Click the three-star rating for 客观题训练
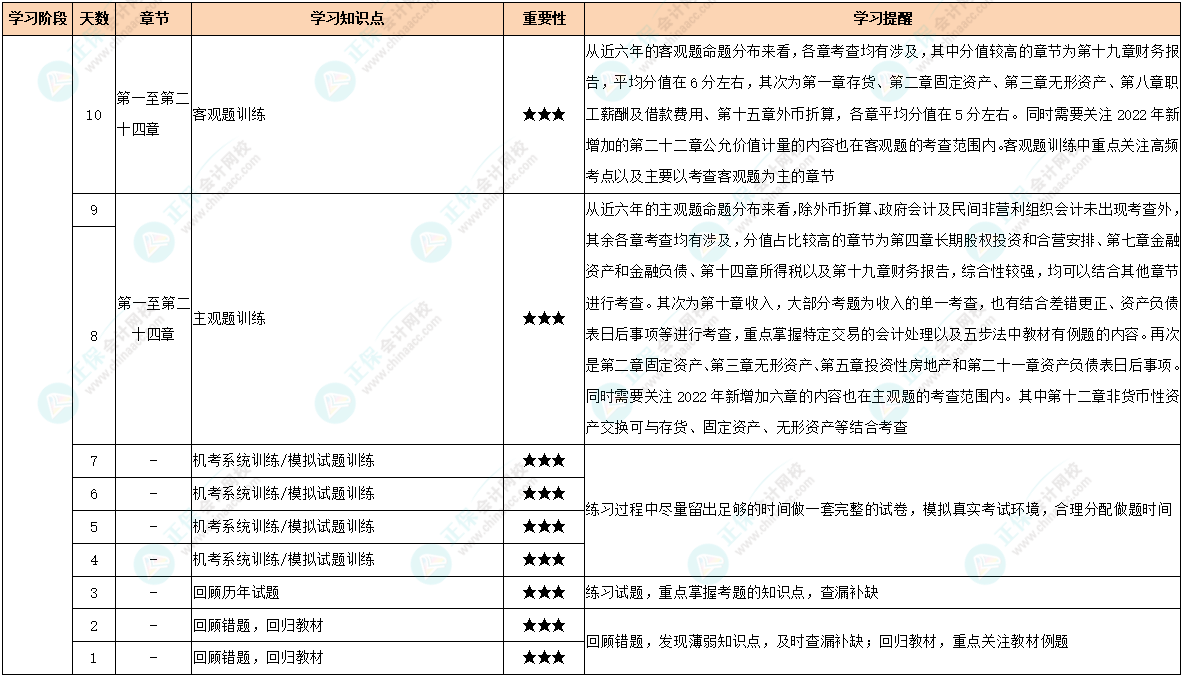The image size is (1183, 677). pos(543,115)
